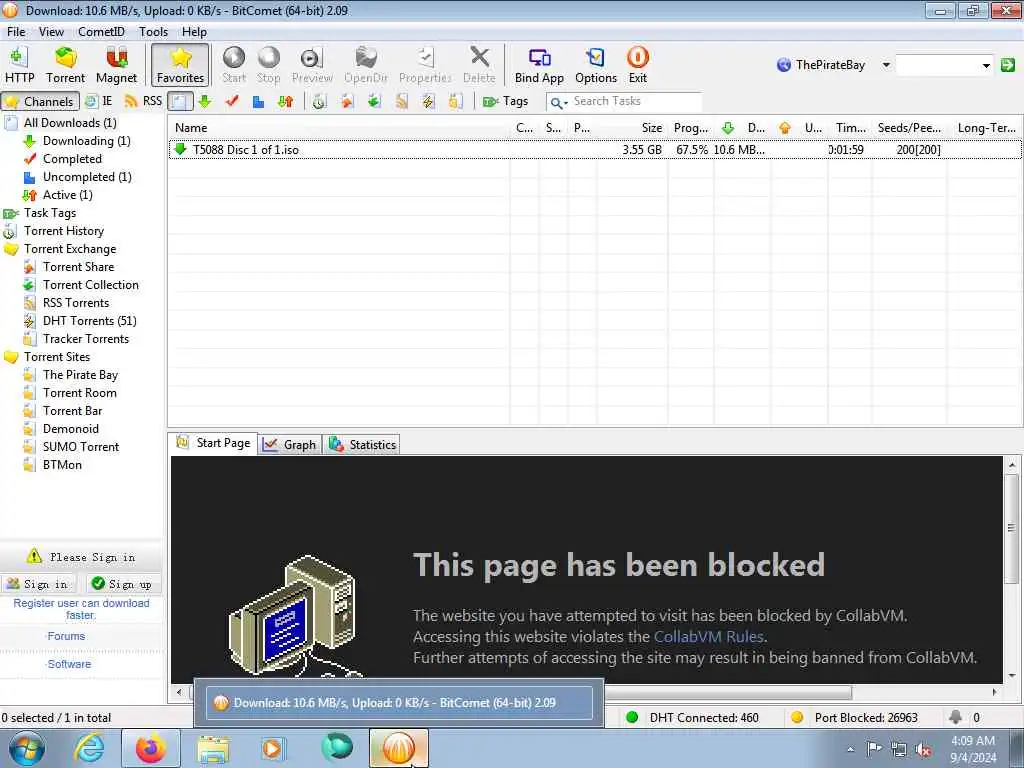Open Options from the toolbar
The width and height of the screenshot is (1024, 768).
tap(596, 65)
